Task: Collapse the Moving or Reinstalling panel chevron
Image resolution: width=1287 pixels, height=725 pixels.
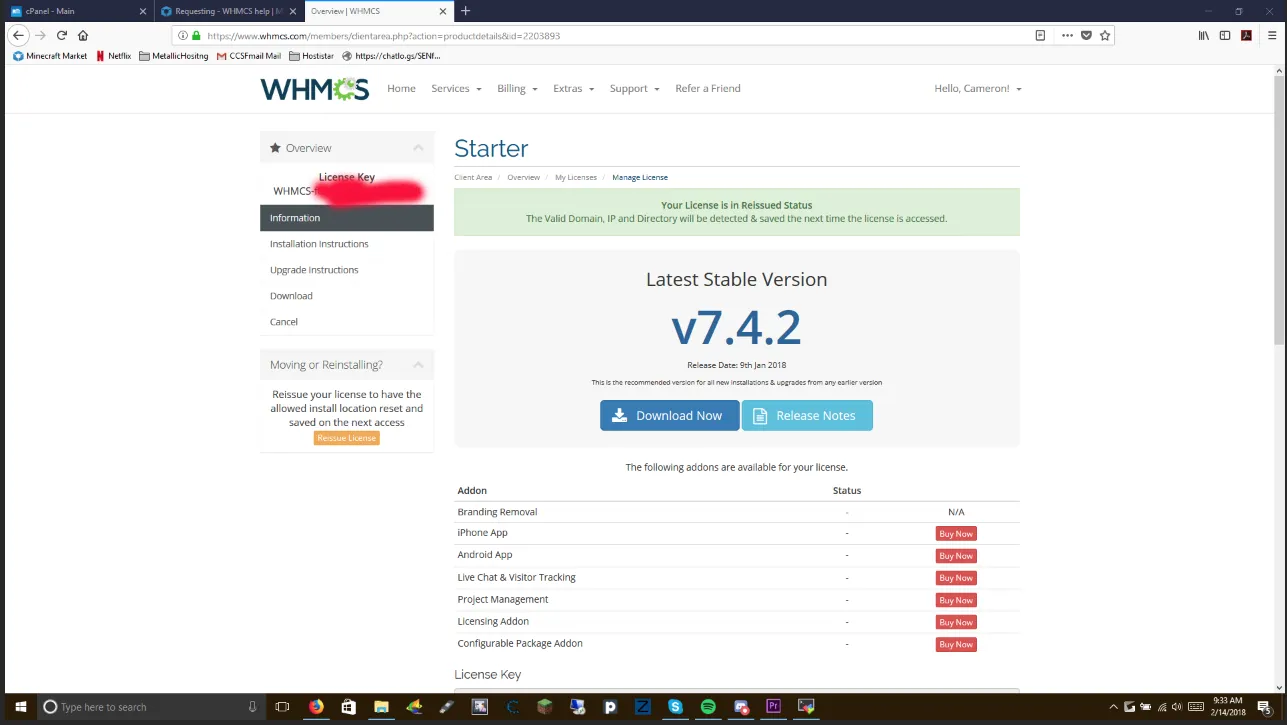Action: pyautogui.click(x=418, y=365)
